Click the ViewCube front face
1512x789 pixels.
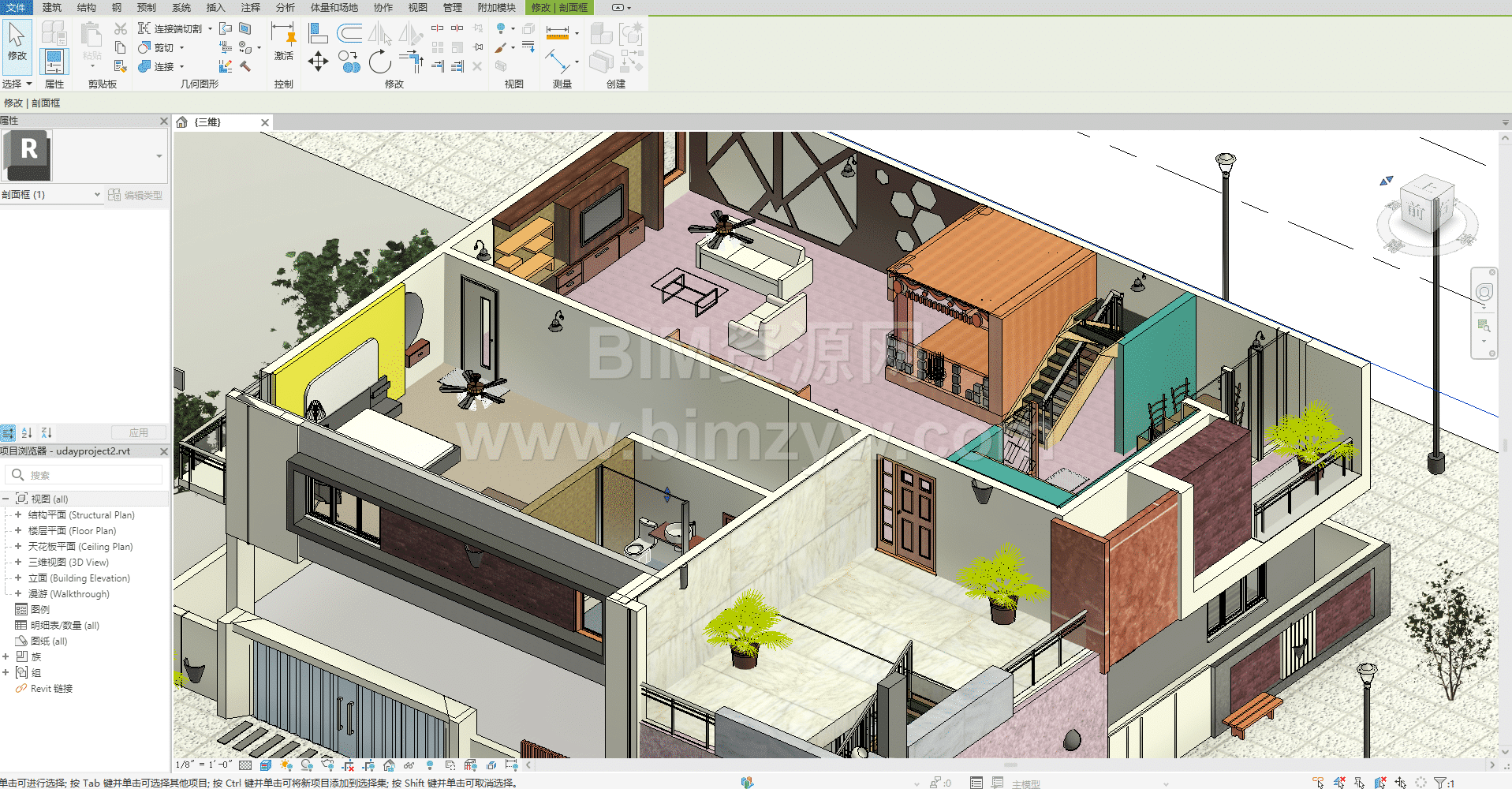(x=1417, y=211)
